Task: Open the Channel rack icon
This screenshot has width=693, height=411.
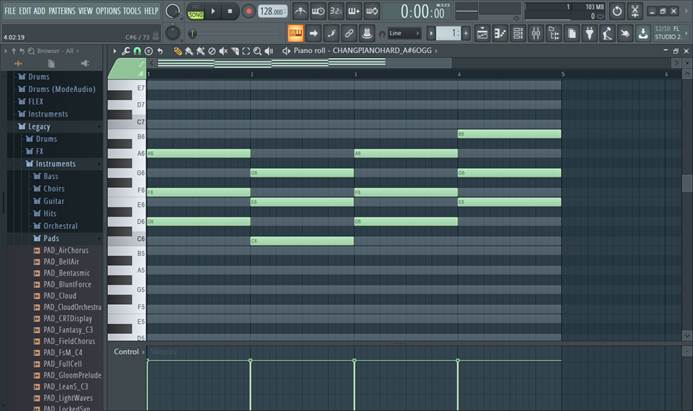Action: 518,33
